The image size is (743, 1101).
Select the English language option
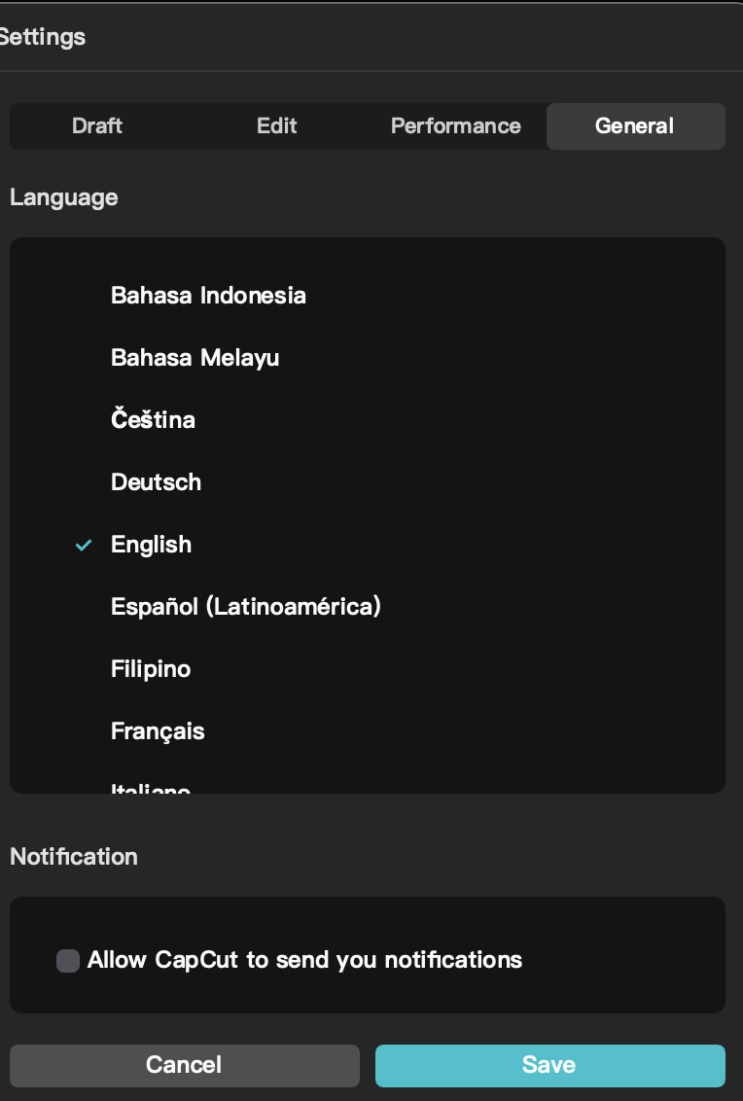(x=151, y=545)
